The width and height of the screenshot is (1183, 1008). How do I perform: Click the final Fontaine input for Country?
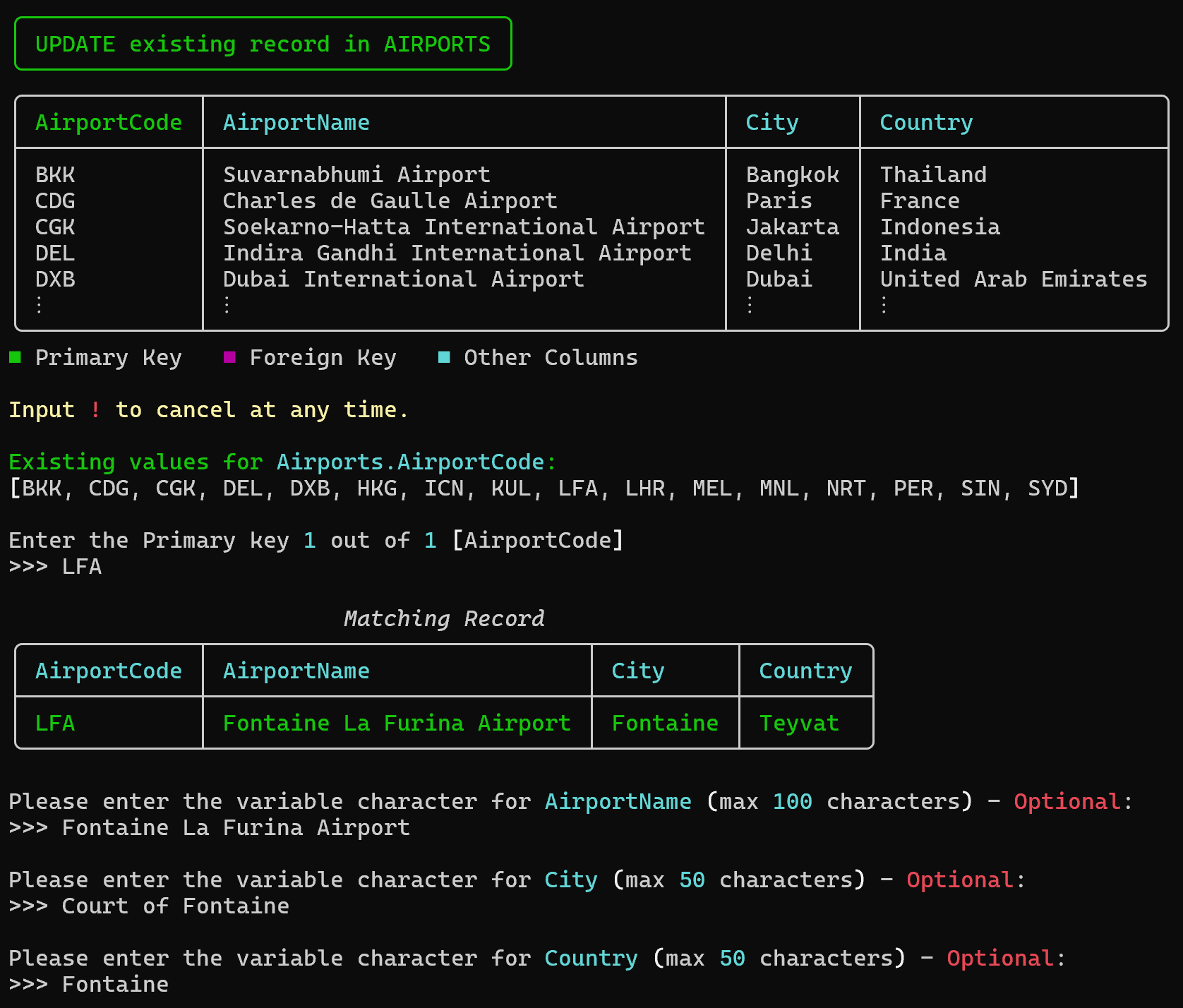(115, 984)
